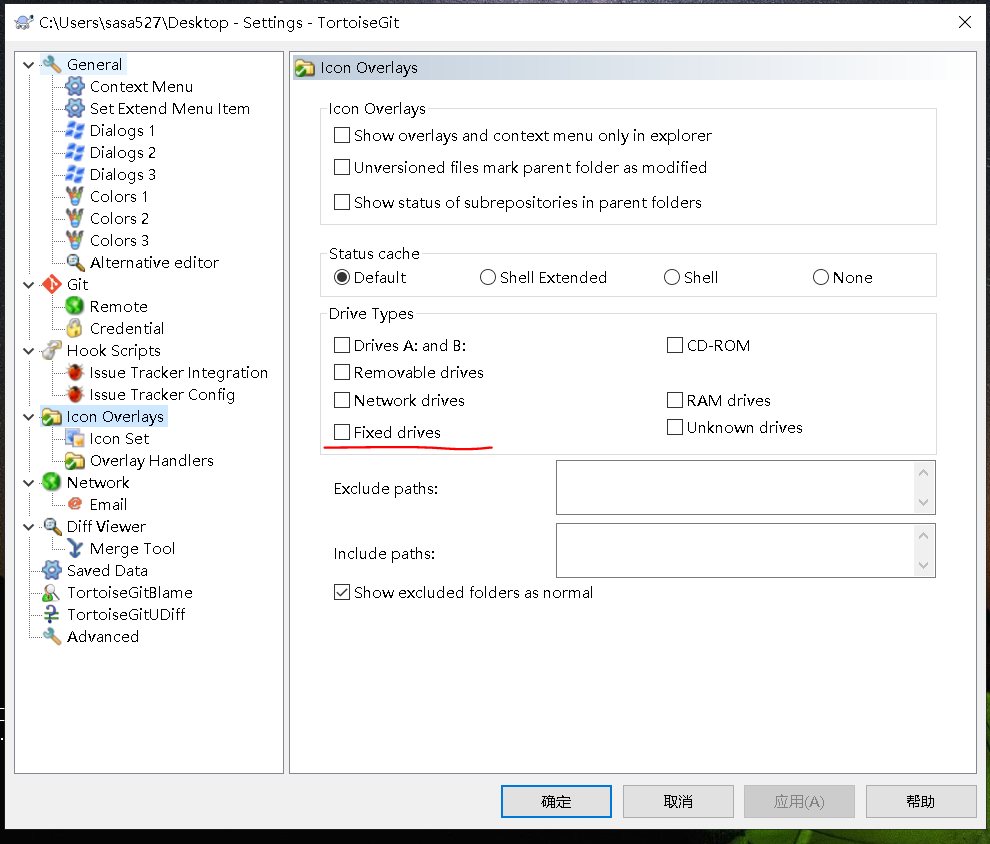Collapse the Icon Overlays tree node
This screenshot has width=990, height=844.
28,417
